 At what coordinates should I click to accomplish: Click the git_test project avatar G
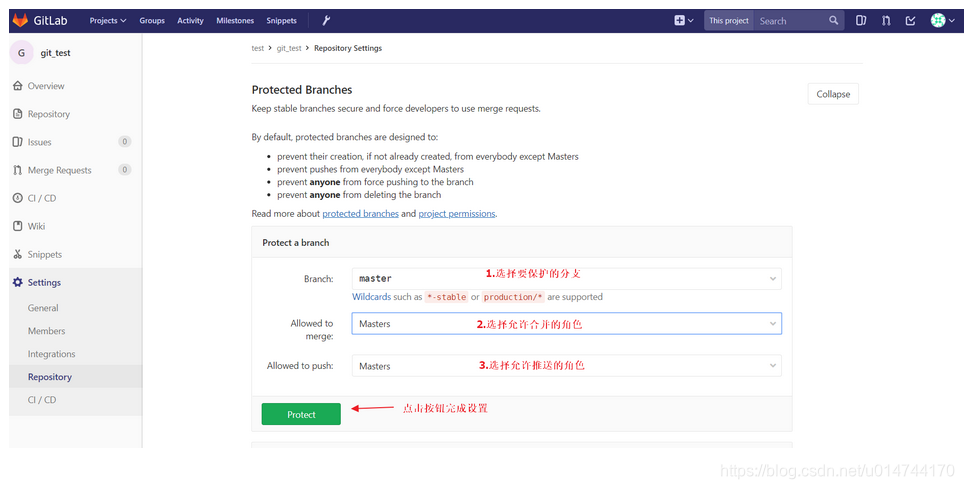point(22,52)
